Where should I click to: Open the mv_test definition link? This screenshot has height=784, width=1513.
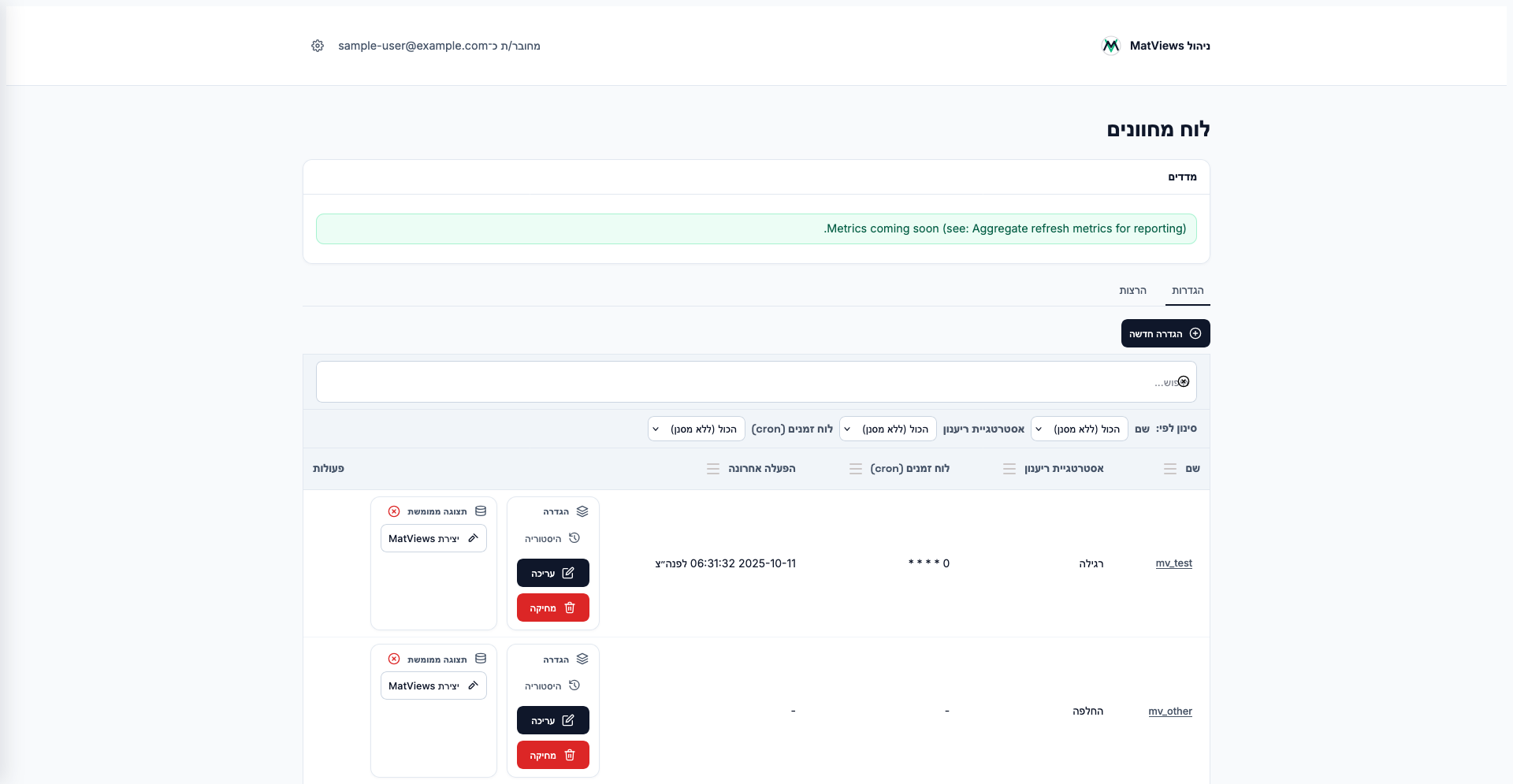point(1173,563)
